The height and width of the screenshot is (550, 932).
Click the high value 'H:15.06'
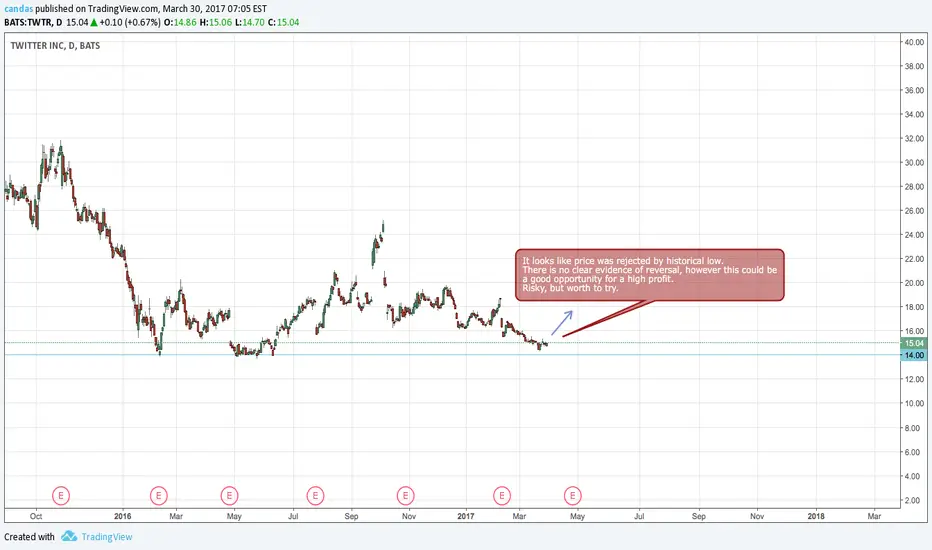click(x=215, y=23)
